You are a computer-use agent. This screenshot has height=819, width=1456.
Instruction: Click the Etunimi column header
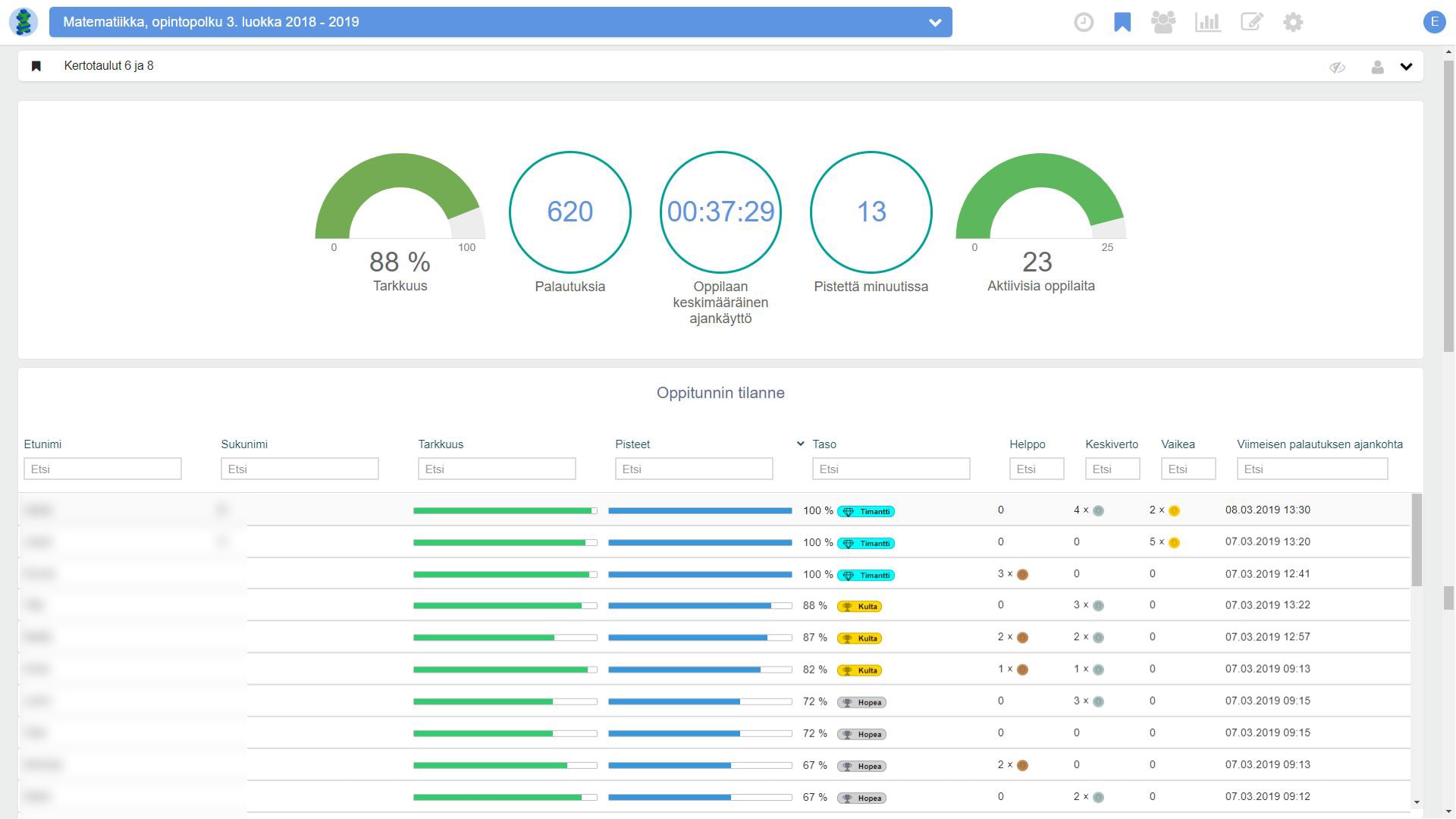point(42,444)
